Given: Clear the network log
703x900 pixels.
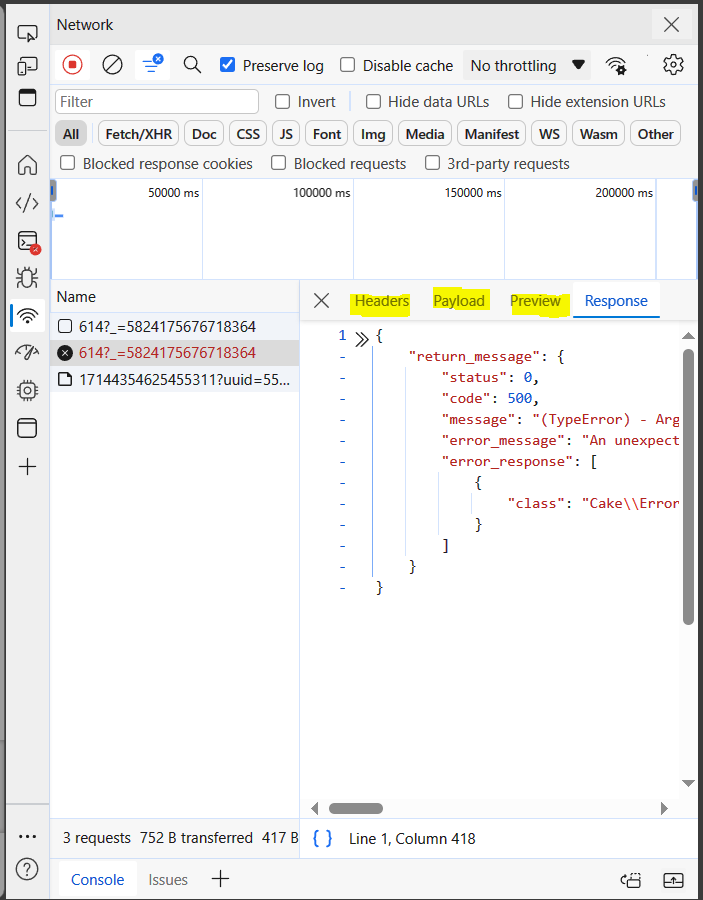Looking at the screenshot, I should (x=112, y=65).
